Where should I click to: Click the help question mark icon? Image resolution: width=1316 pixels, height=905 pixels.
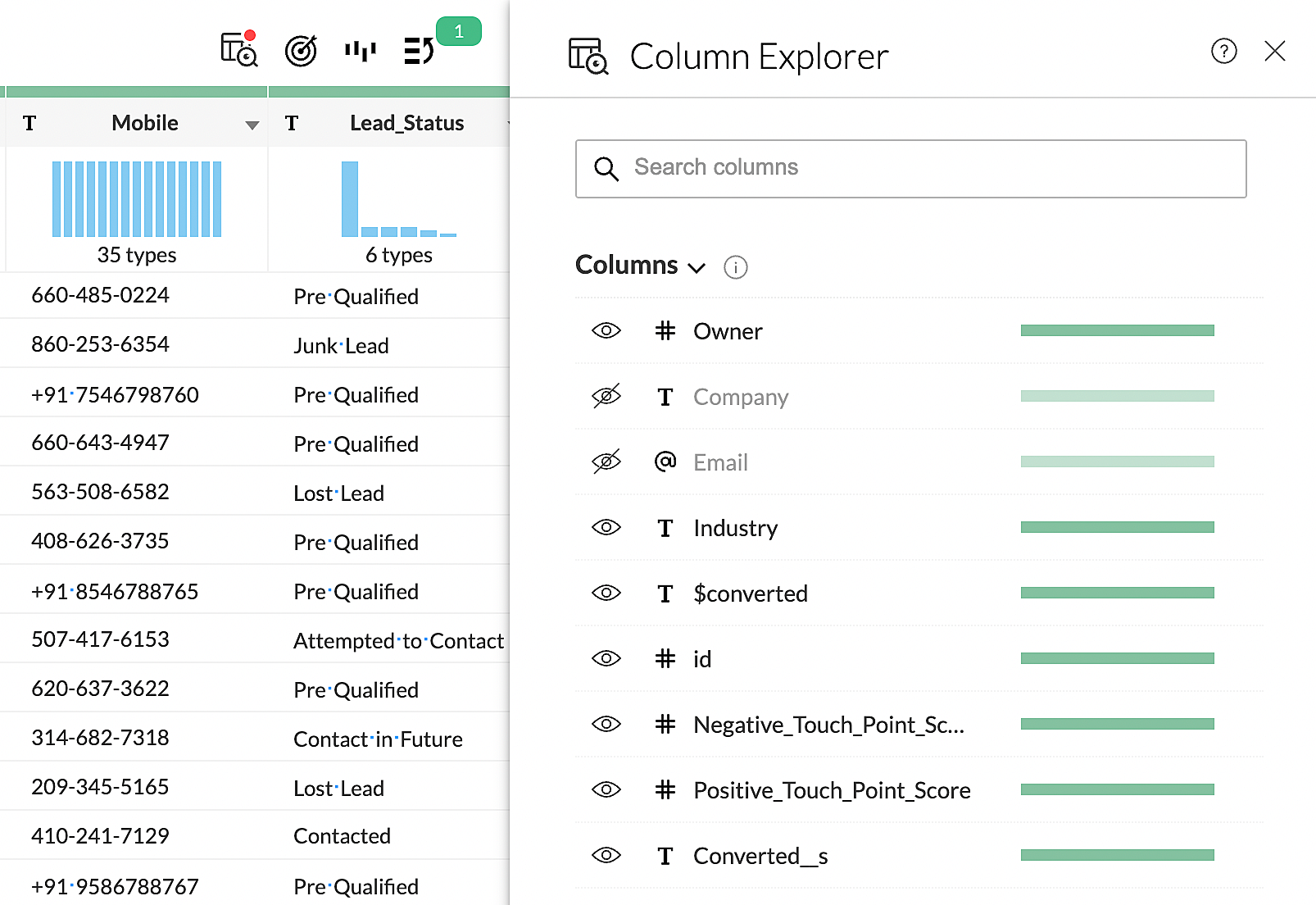click(1223, 52)
